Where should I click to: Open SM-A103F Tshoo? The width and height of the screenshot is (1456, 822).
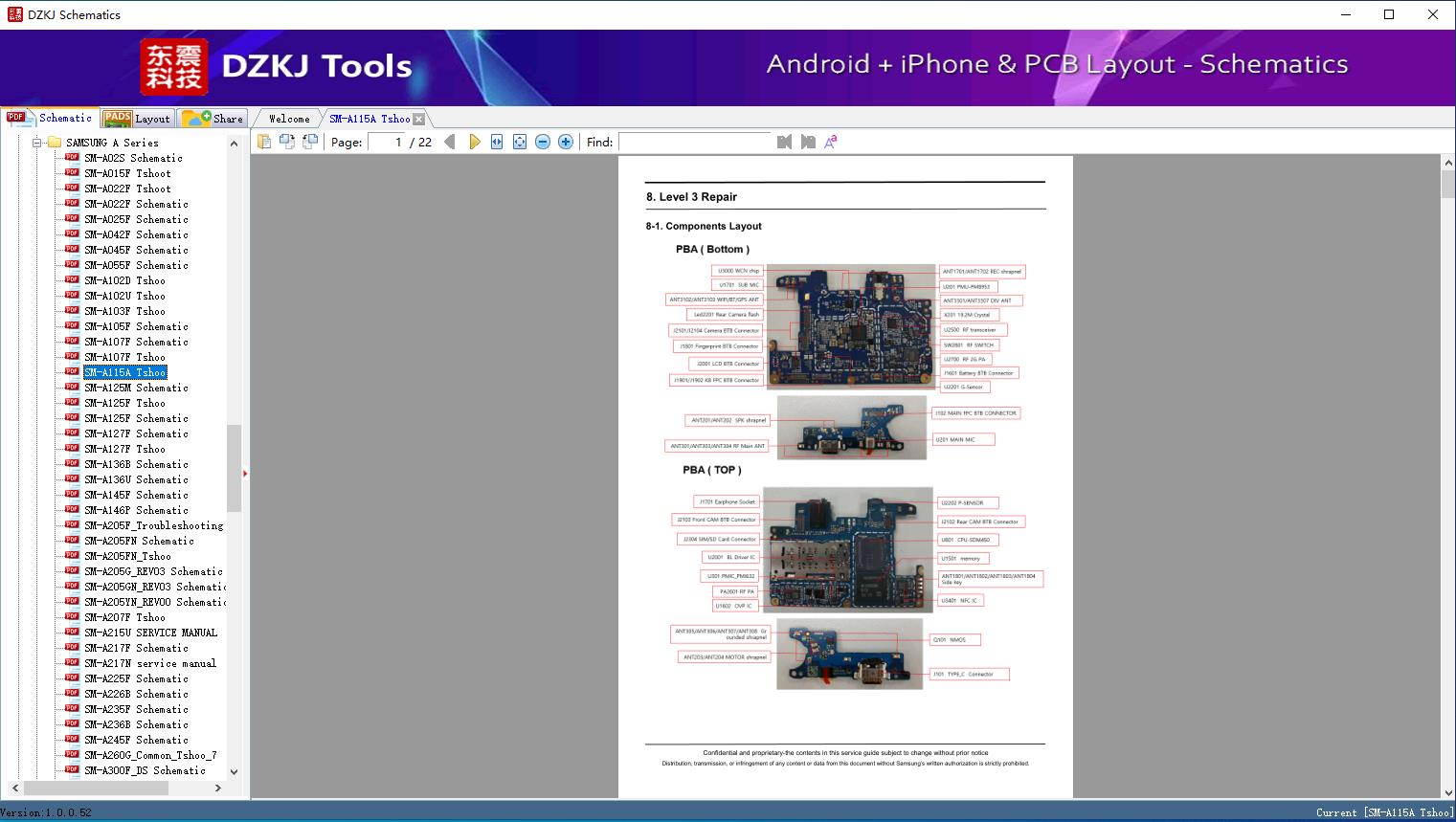tap(124, 311)
